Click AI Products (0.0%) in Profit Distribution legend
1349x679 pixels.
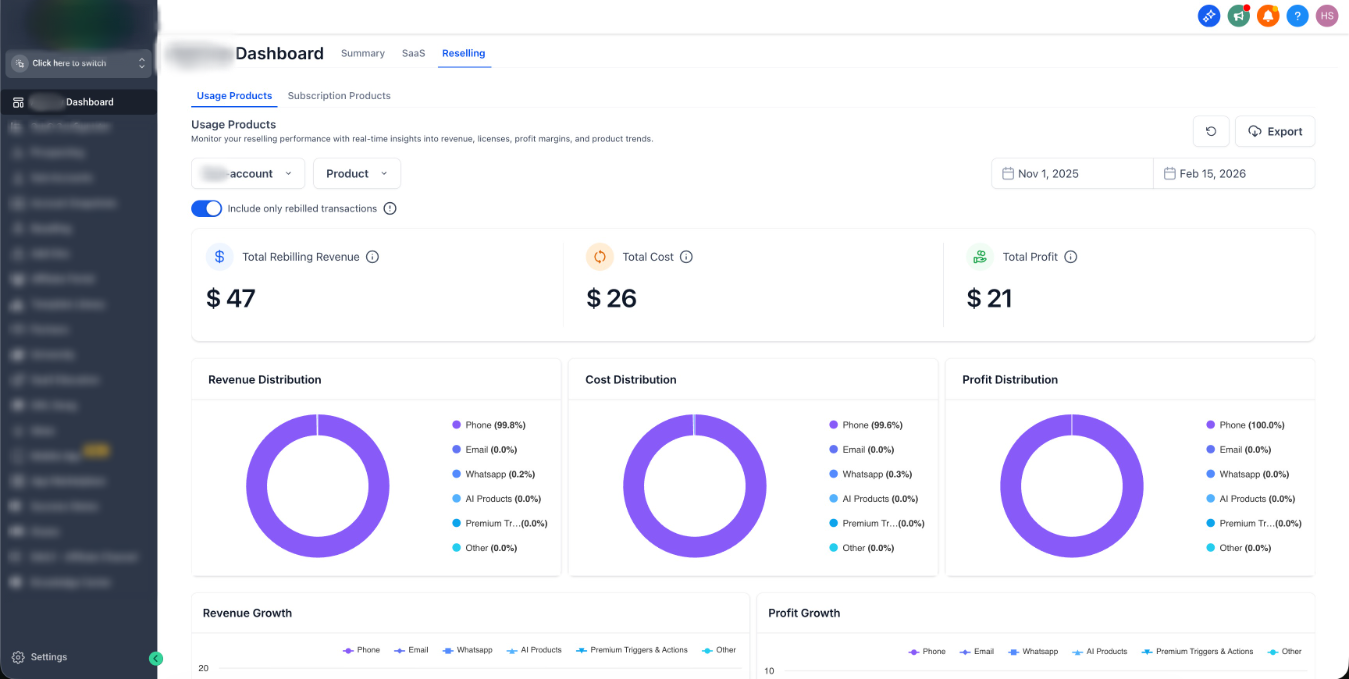[1250, 499]
